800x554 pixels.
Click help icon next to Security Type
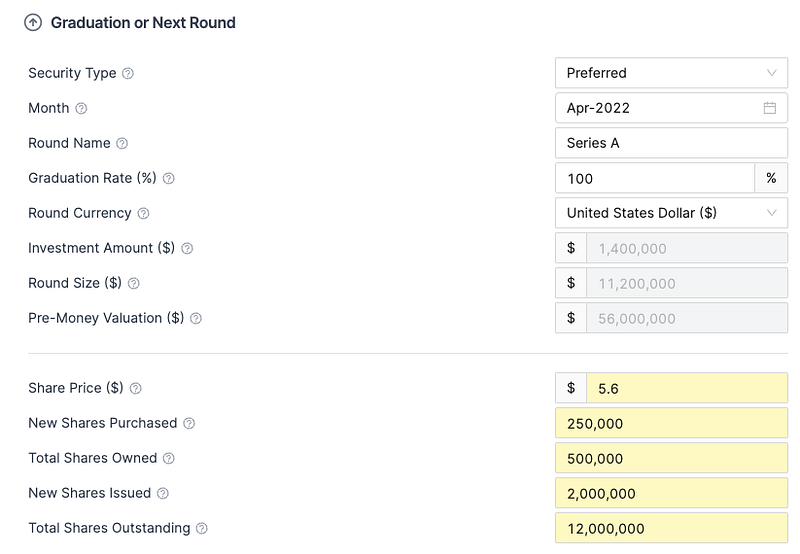click(x=128, y=73)
